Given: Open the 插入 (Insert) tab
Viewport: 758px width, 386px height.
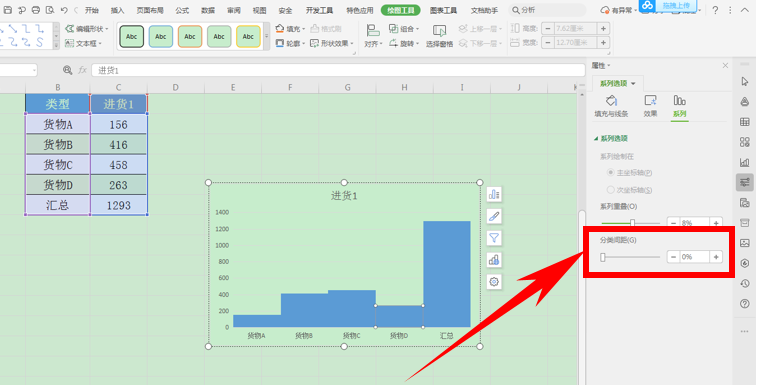Looking at the screenshot, I should coord(117,10).
